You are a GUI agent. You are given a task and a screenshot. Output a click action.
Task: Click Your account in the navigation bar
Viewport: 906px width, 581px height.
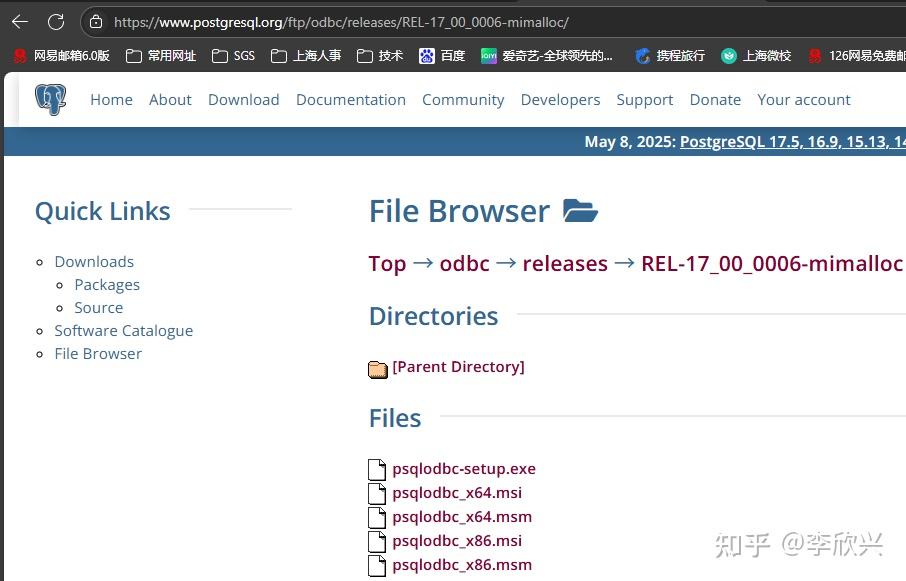[804, 99]
